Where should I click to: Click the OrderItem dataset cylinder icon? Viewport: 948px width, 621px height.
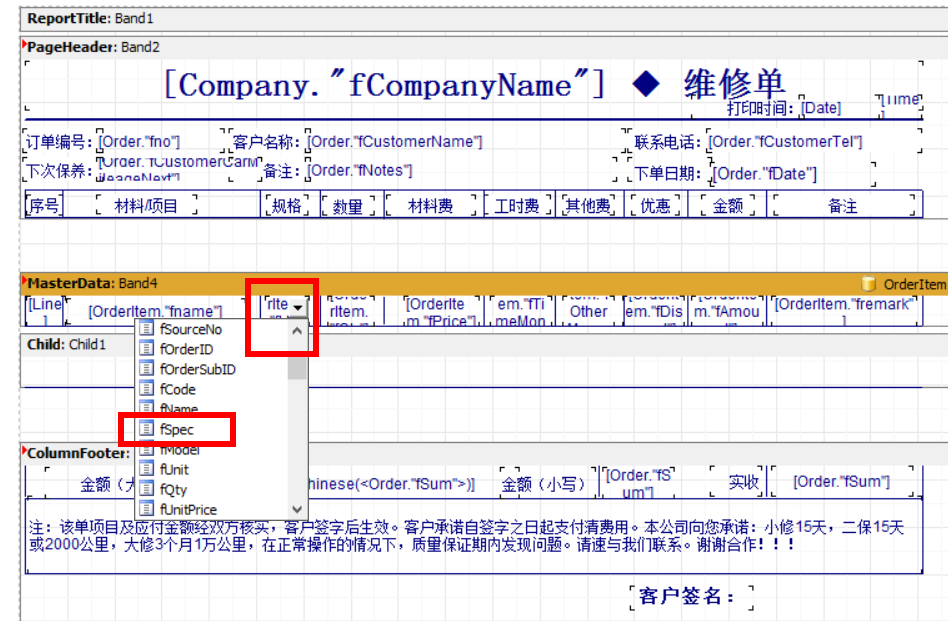pyautogui.click(x=868, y=284)
